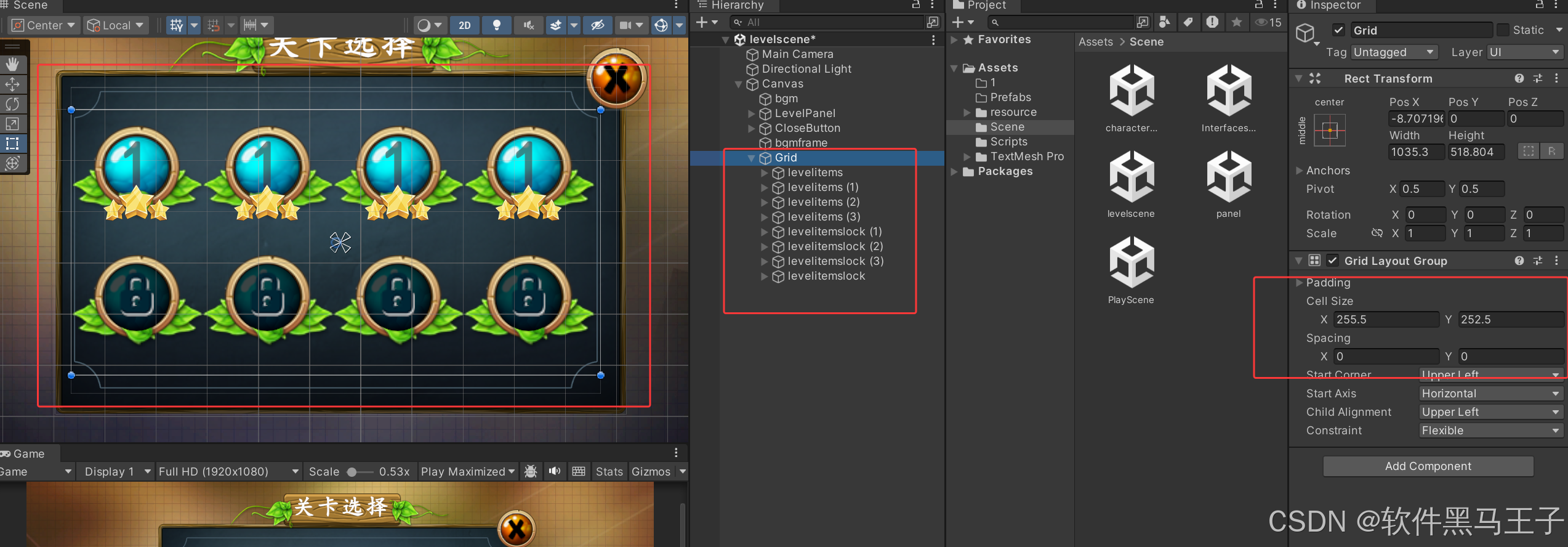Click search by label icon in Project
This screenshot has height=547, width=1568.
click(1188, 22)
